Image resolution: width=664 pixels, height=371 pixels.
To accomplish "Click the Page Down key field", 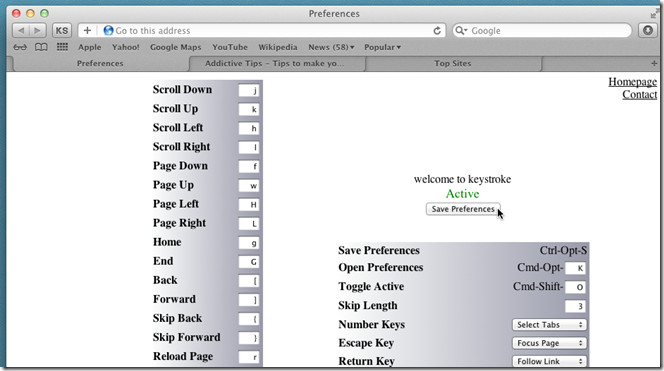I will pos(249,166).
